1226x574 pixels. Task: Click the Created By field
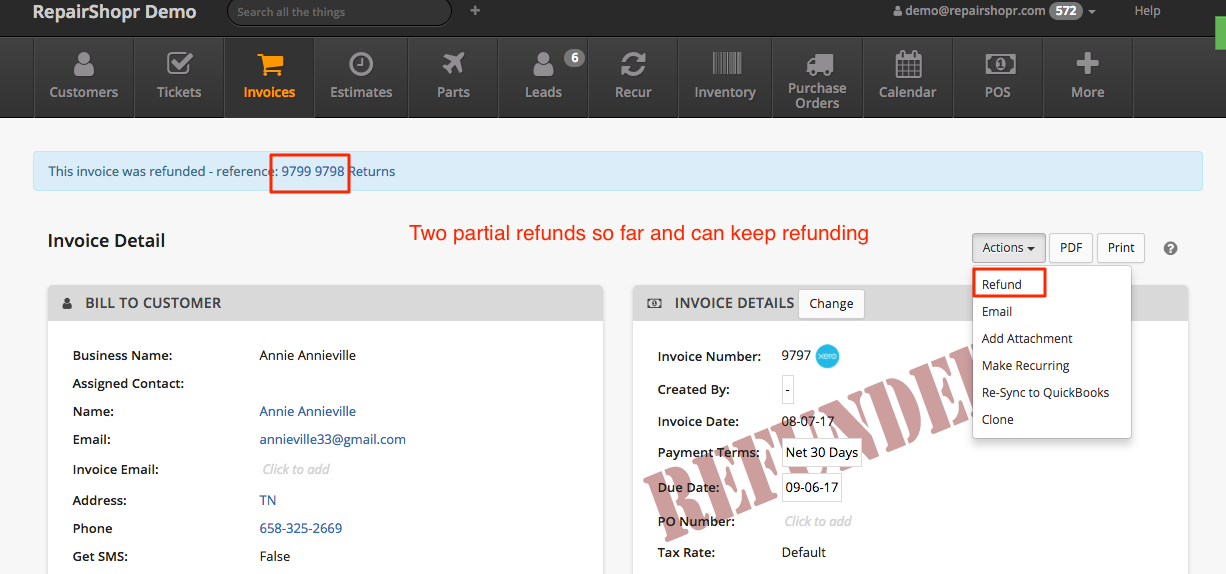click(788, 389)
